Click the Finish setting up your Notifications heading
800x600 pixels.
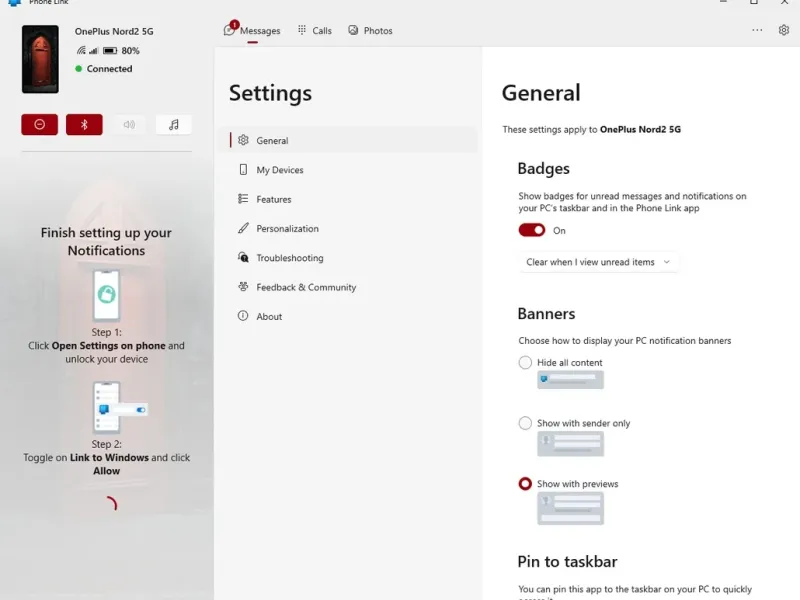[x=106, y=241]
